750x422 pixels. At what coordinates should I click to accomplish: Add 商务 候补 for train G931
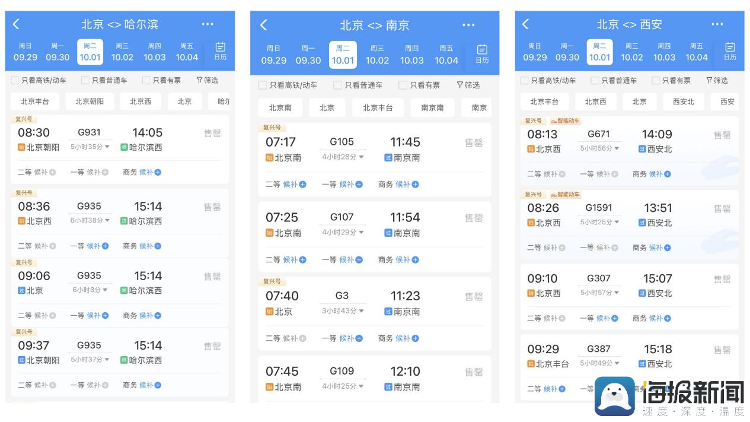click(150, 173)
